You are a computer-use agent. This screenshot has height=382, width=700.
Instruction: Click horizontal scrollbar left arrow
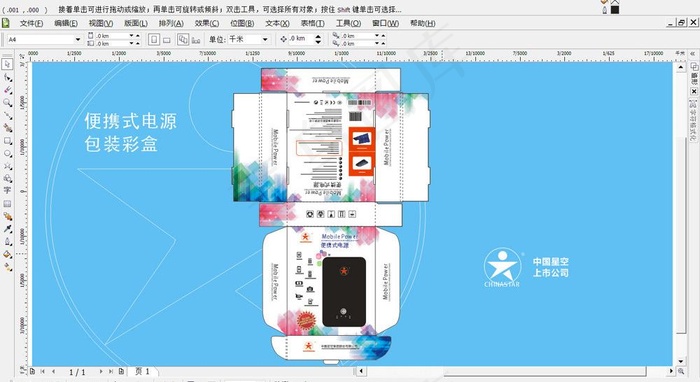(361, 371)
